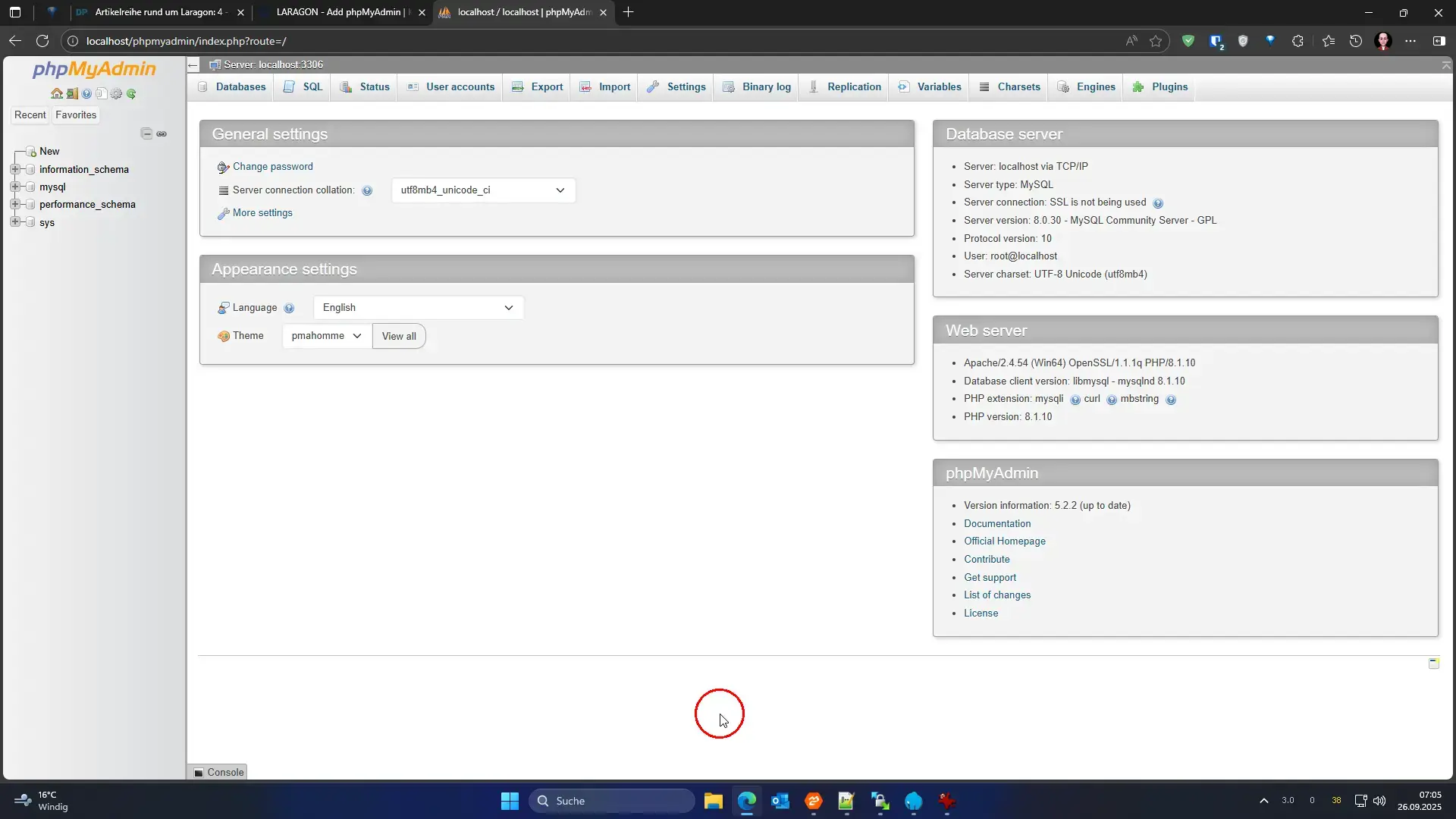Expand the mysql database tree node
The width and height of the screenshot is (1456, 819).
click(x=15, y=187)
